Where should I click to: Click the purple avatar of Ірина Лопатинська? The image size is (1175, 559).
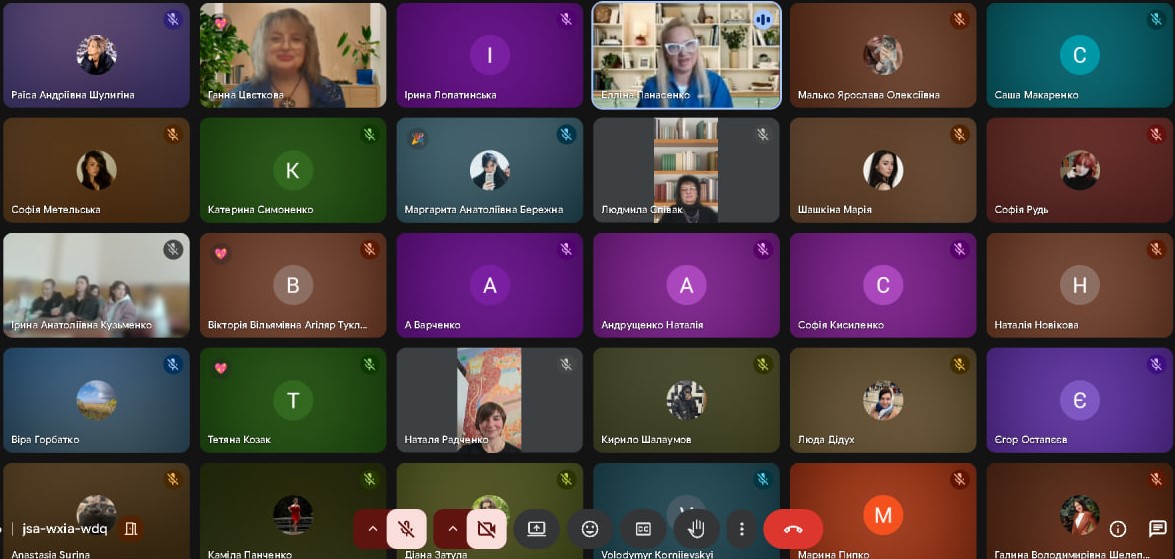tap(489, 55)
